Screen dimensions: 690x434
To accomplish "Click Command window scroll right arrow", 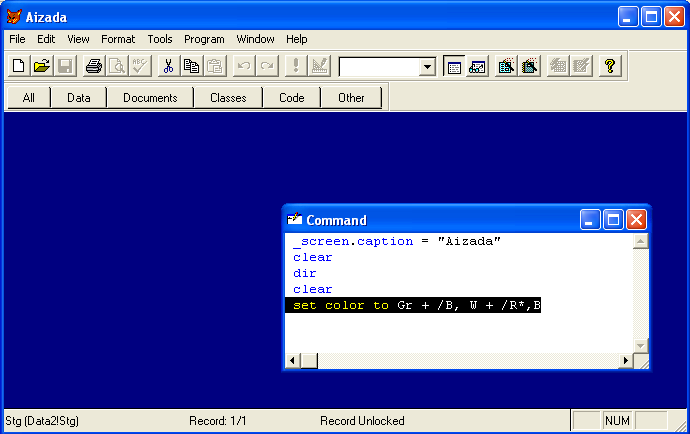I will (x=626, y=361).
